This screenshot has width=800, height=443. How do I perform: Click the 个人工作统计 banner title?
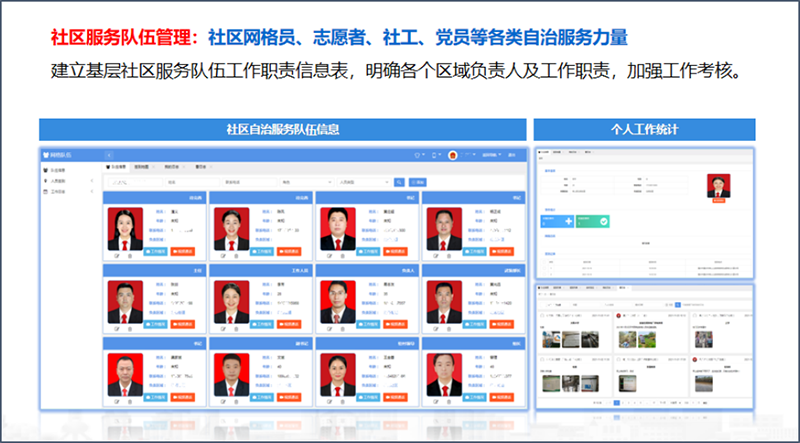click(x=644, y=129)
